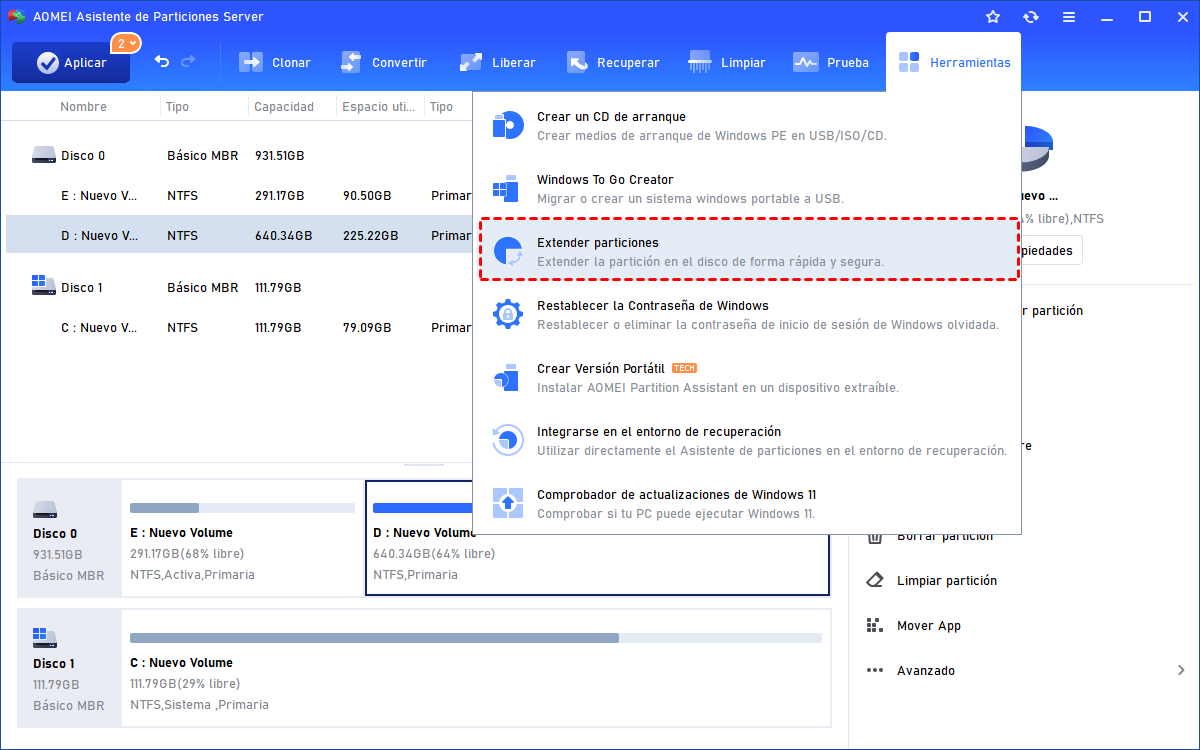Select the Disco 0 row in list
The width and height of the screenshot is (1200, 750).
click(238, 156)
